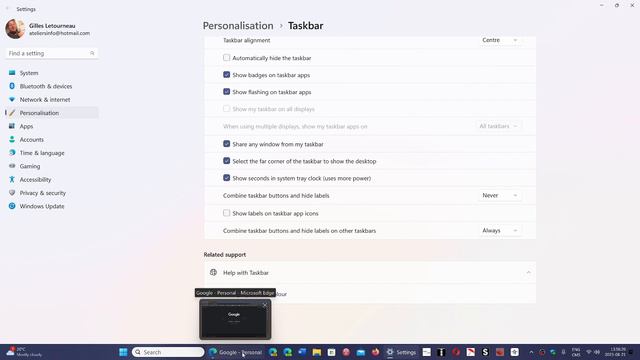Click the back arrow in Settings title bar
Image resolution: width=640 pixels, height=360 pixels.
7,9
